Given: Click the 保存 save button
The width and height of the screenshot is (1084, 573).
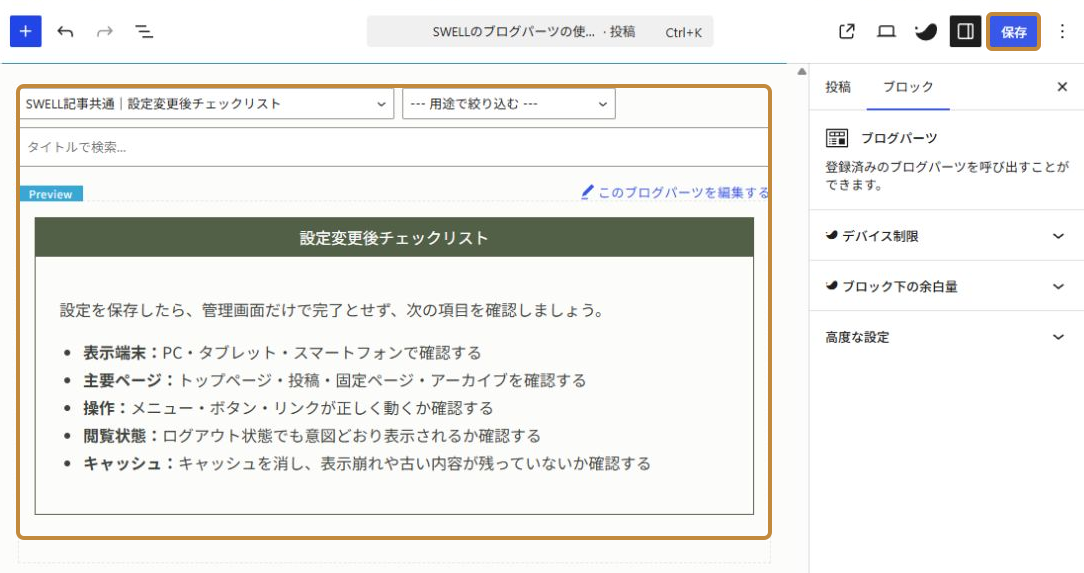Looking at the screenshot, I should (1013, 32).
